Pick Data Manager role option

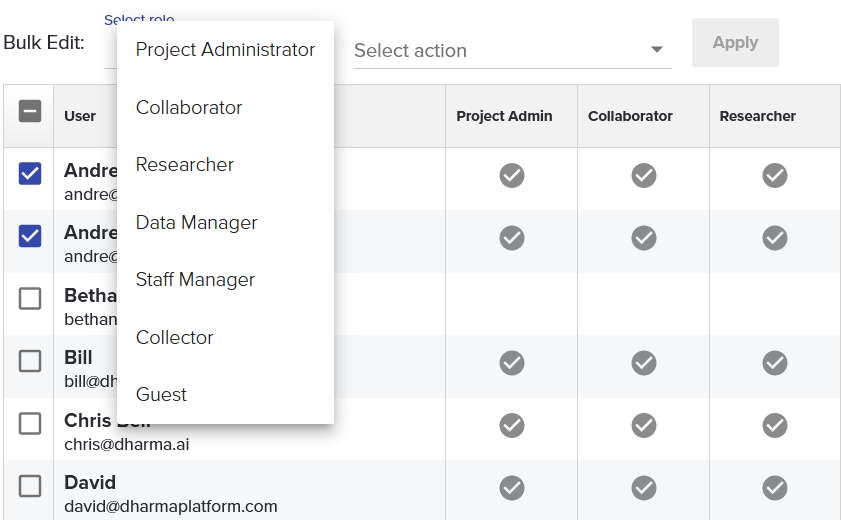197,223
